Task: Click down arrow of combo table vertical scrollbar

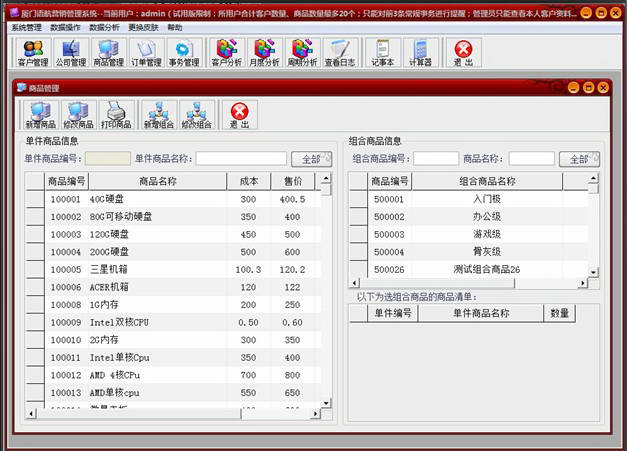Action: coord(593,272)
